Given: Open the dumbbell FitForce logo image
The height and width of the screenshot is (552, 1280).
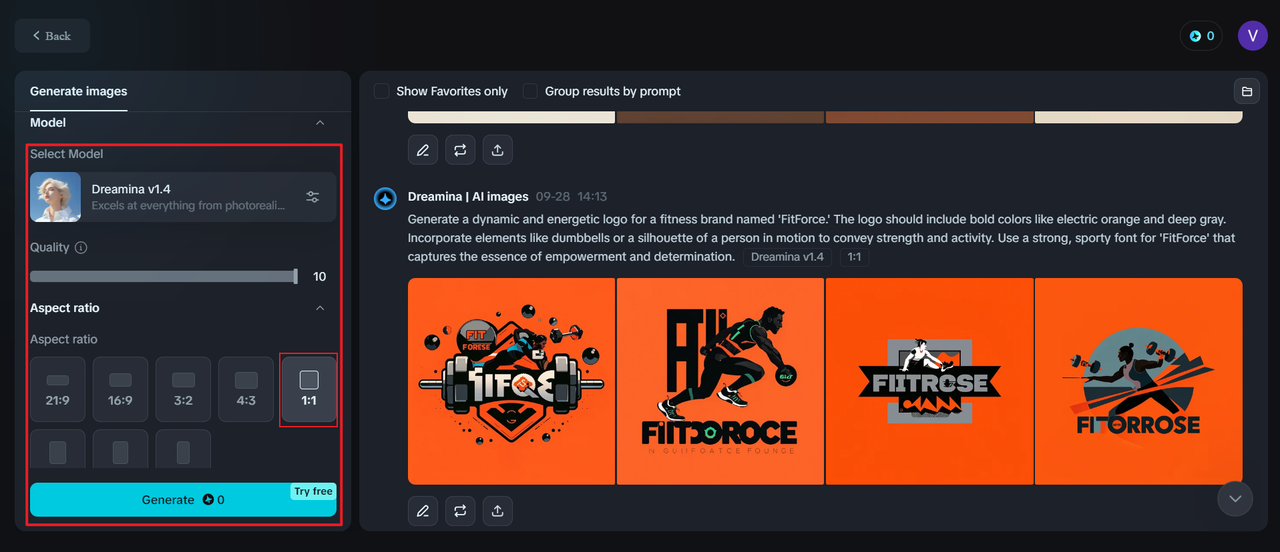Looking at the screenshot, I should [x=511, y=381].
